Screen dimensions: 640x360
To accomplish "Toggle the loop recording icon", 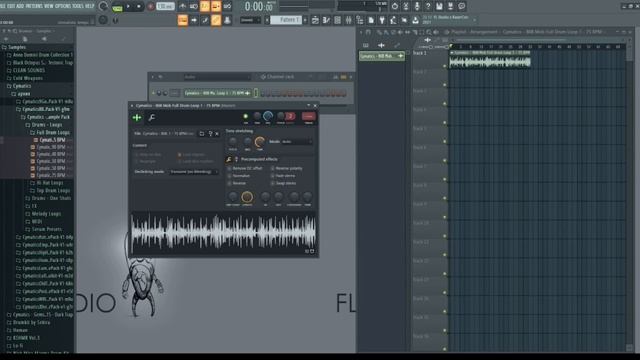I will (227, 6).
